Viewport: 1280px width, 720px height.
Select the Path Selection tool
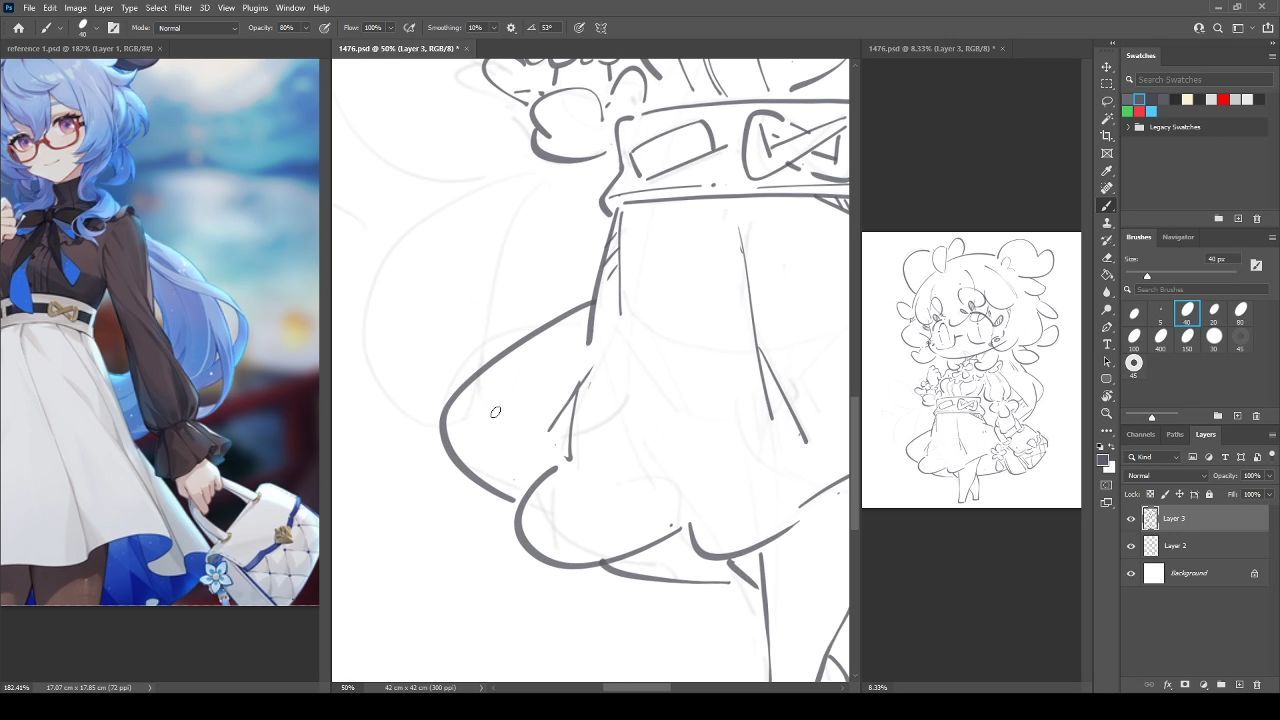tap(1106, 361)
